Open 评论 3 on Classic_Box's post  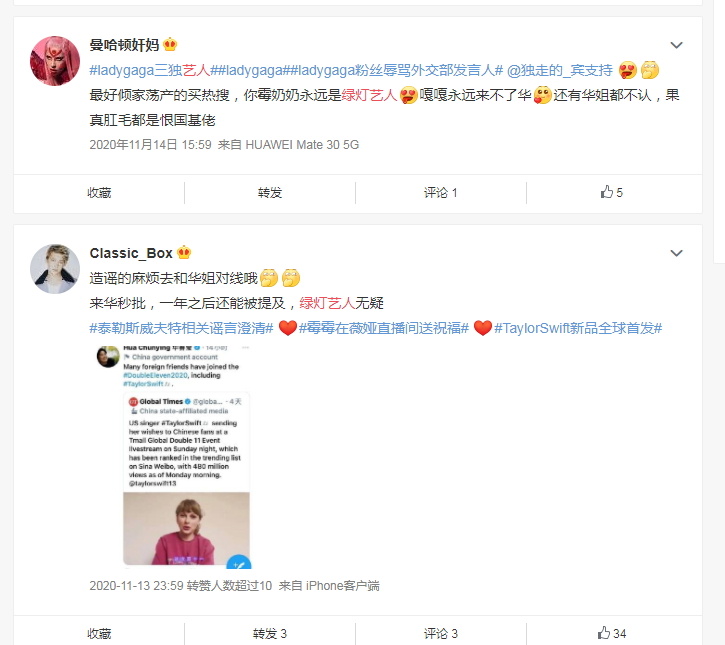[440, 633]
